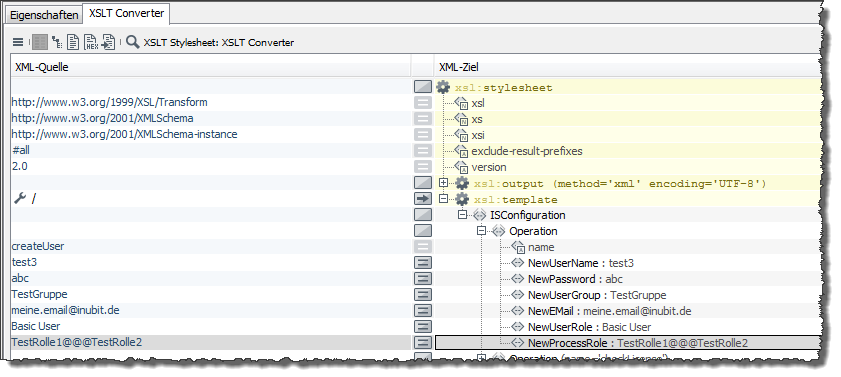Image resolution: width=841 pixels, height=377 pixels.
Task: Click the import document toolbar icon
Action: coord(108,42)
